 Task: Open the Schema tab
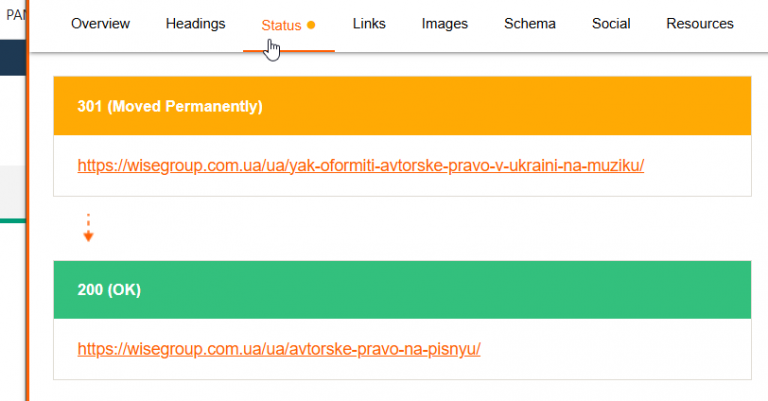[530, 24]
